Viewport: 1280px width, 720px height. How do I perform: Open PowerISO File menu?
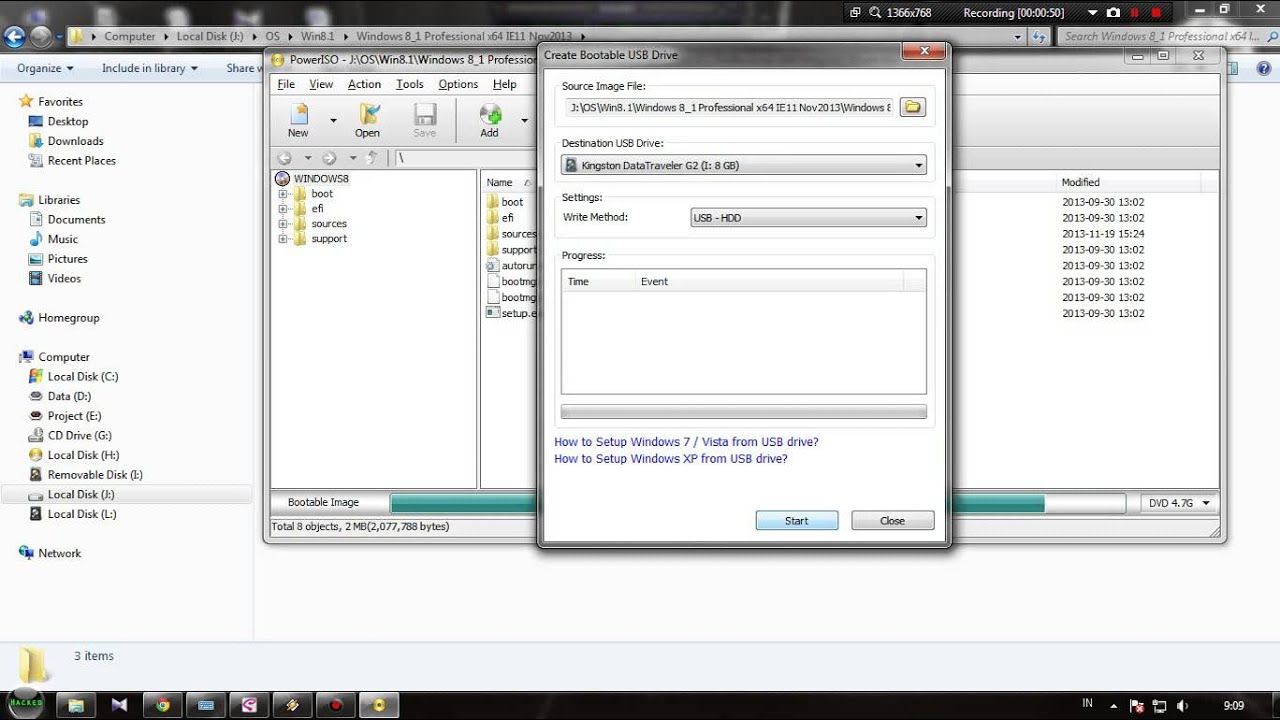click(x=286, y=84)
